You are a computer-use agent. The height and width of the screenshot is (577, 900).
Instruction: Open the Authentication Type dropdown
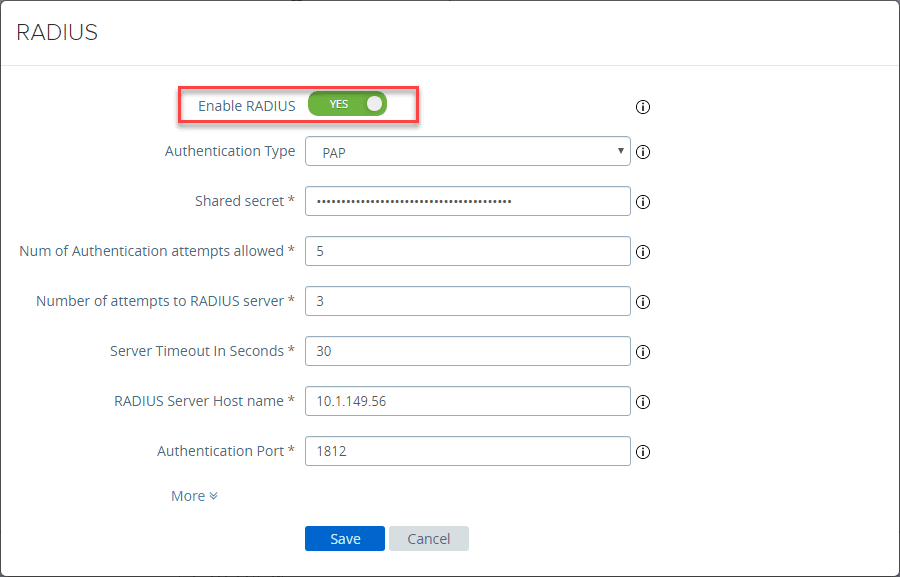[x=467, y=151]
